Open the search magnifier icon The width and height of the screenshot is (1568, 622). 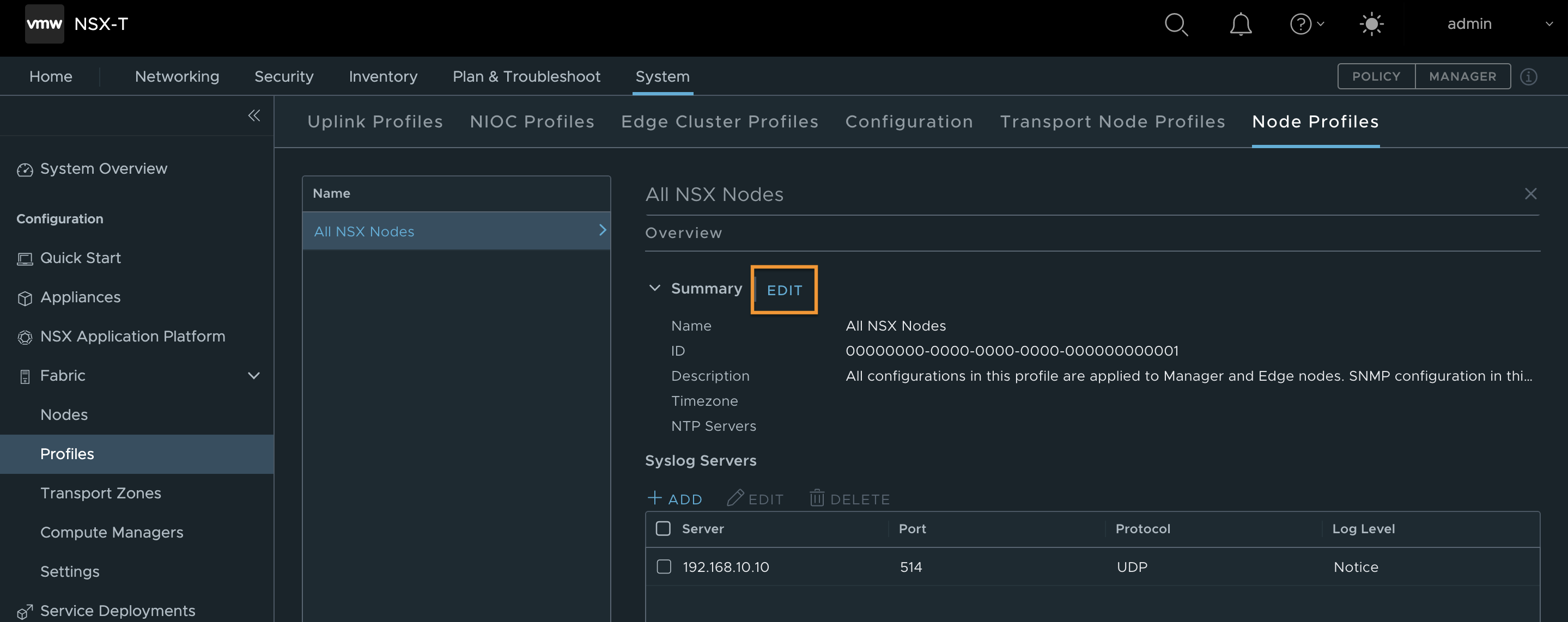[x=1175, y=25]
